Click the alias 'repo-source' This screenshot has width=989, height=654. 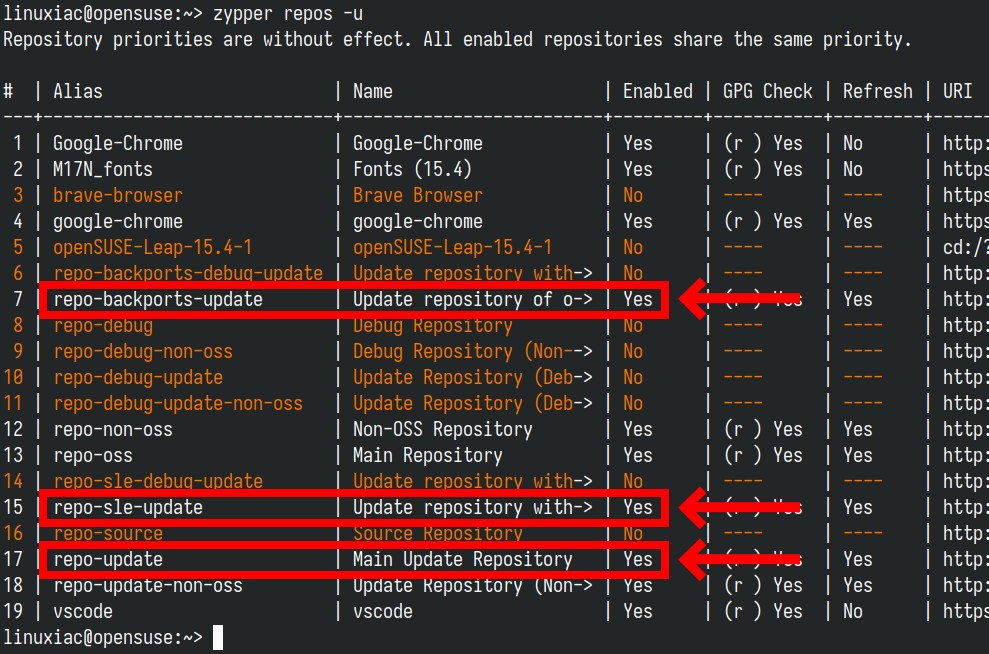click(x=108, y=534)
